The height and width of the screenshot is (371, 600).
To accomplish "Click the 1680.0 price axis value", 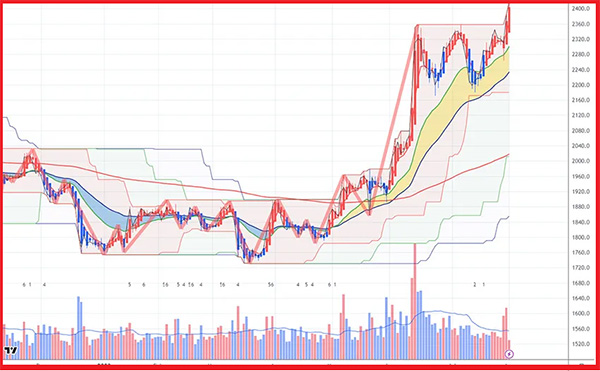I will point(580,283).
